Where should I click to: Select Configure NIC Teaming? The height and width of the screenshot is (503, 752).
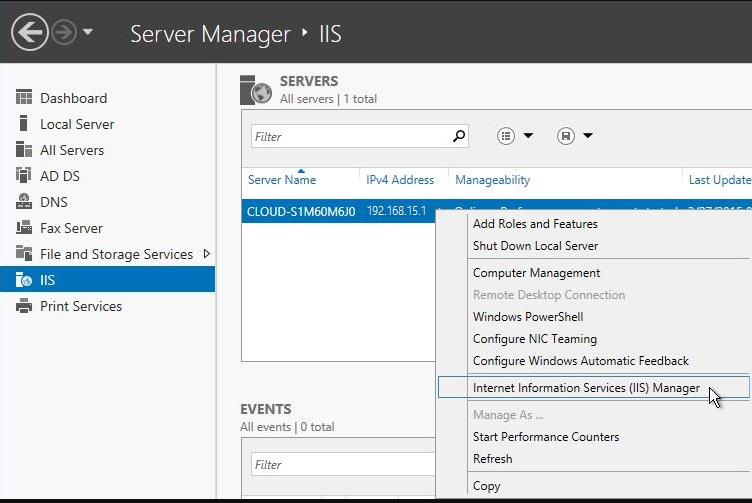(x=535, y=339)
